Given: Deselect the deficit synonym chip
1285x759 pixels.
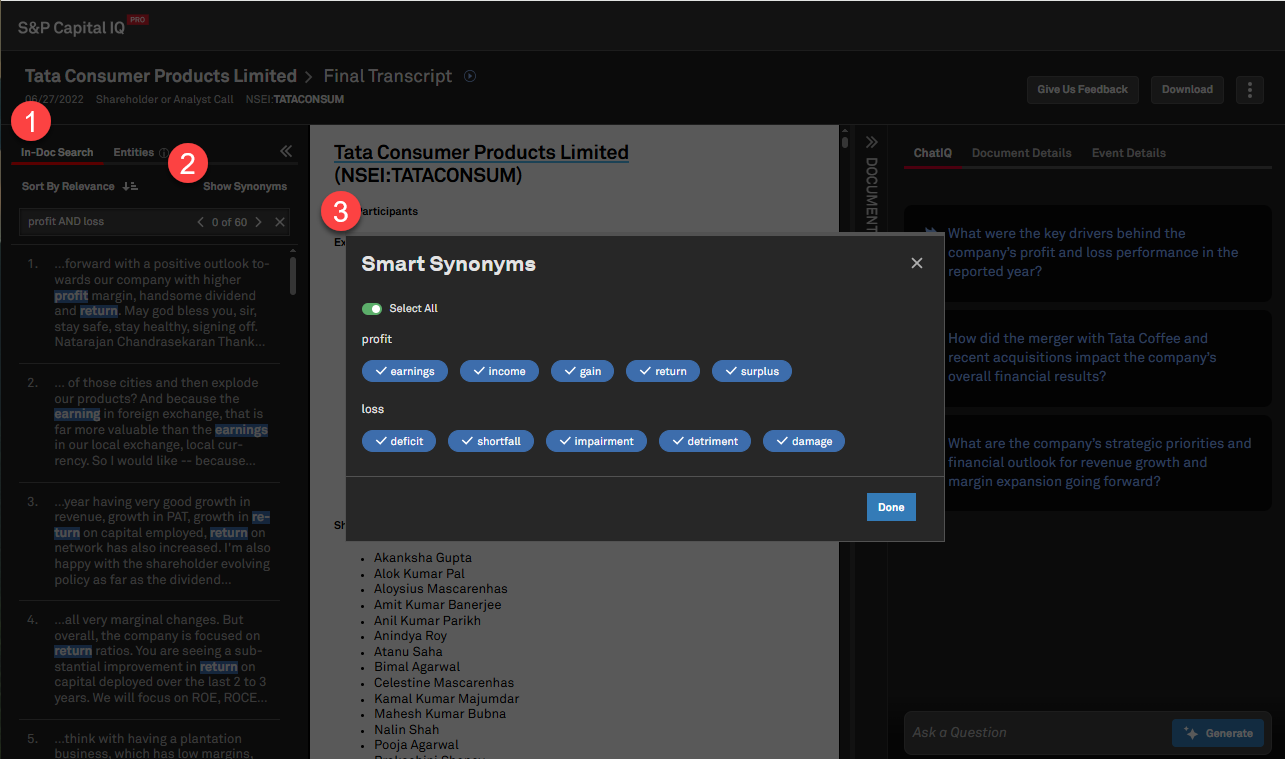Looking at the screenshot, I should (x=399, y=441).
